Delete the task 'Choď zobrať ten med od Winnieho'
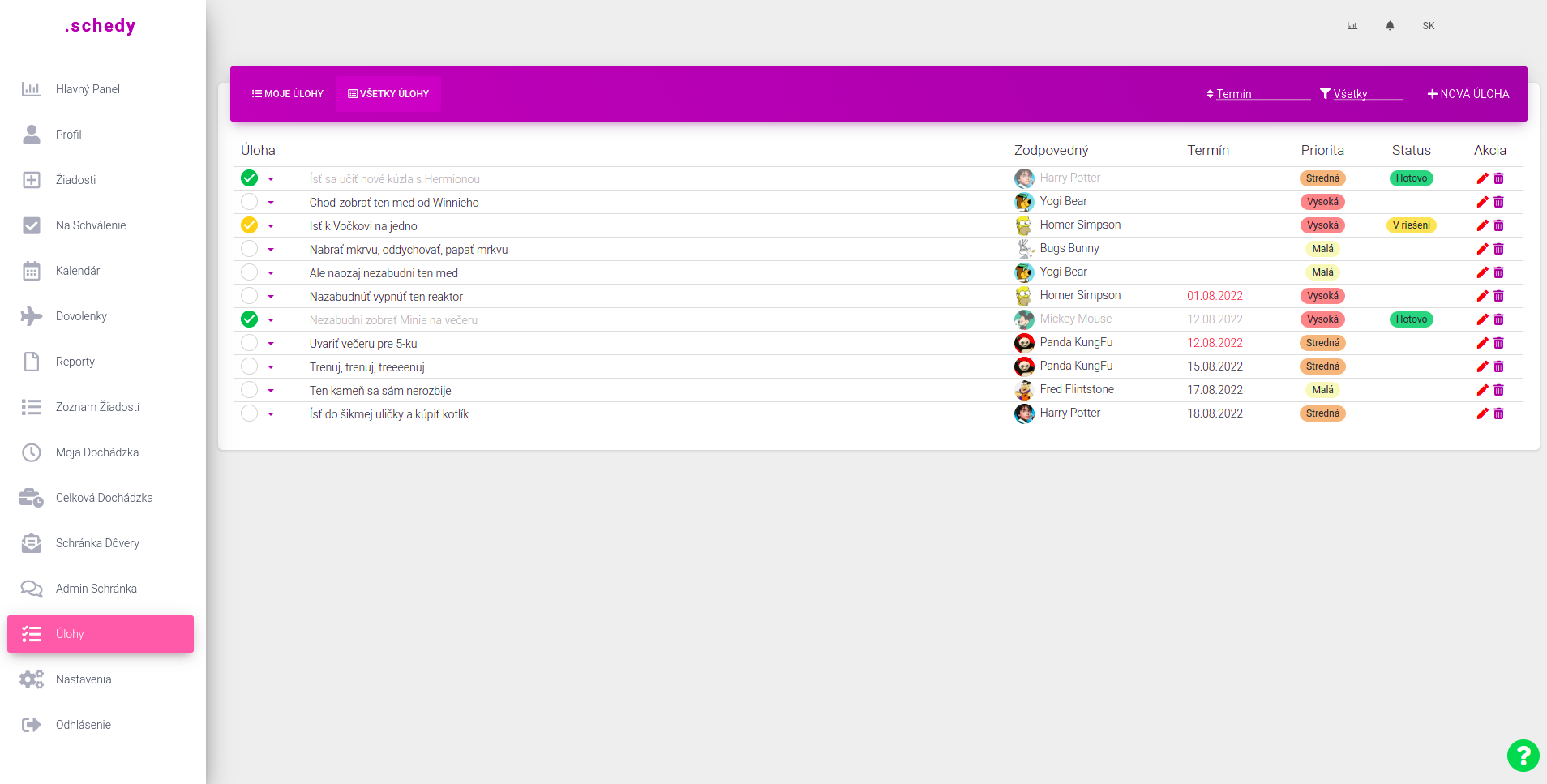 [1498, 202]
